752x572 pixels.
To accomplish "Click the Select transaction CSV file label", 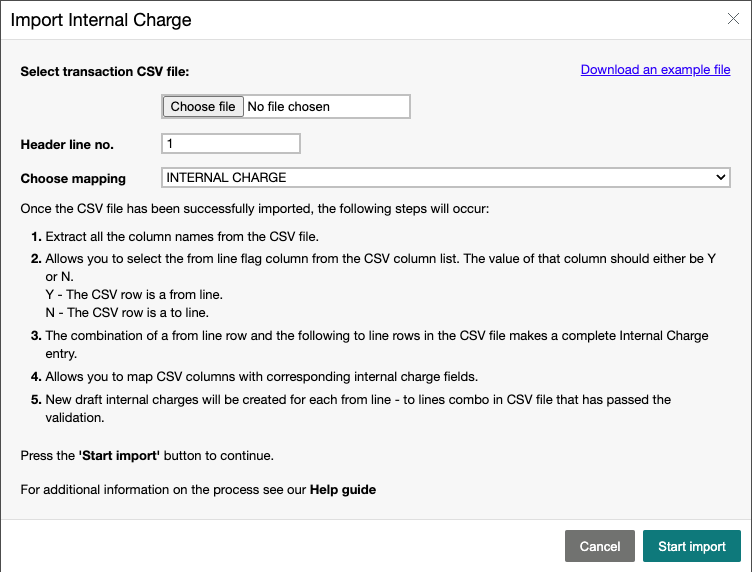I will pyautogui.click(x=105, y=71).
